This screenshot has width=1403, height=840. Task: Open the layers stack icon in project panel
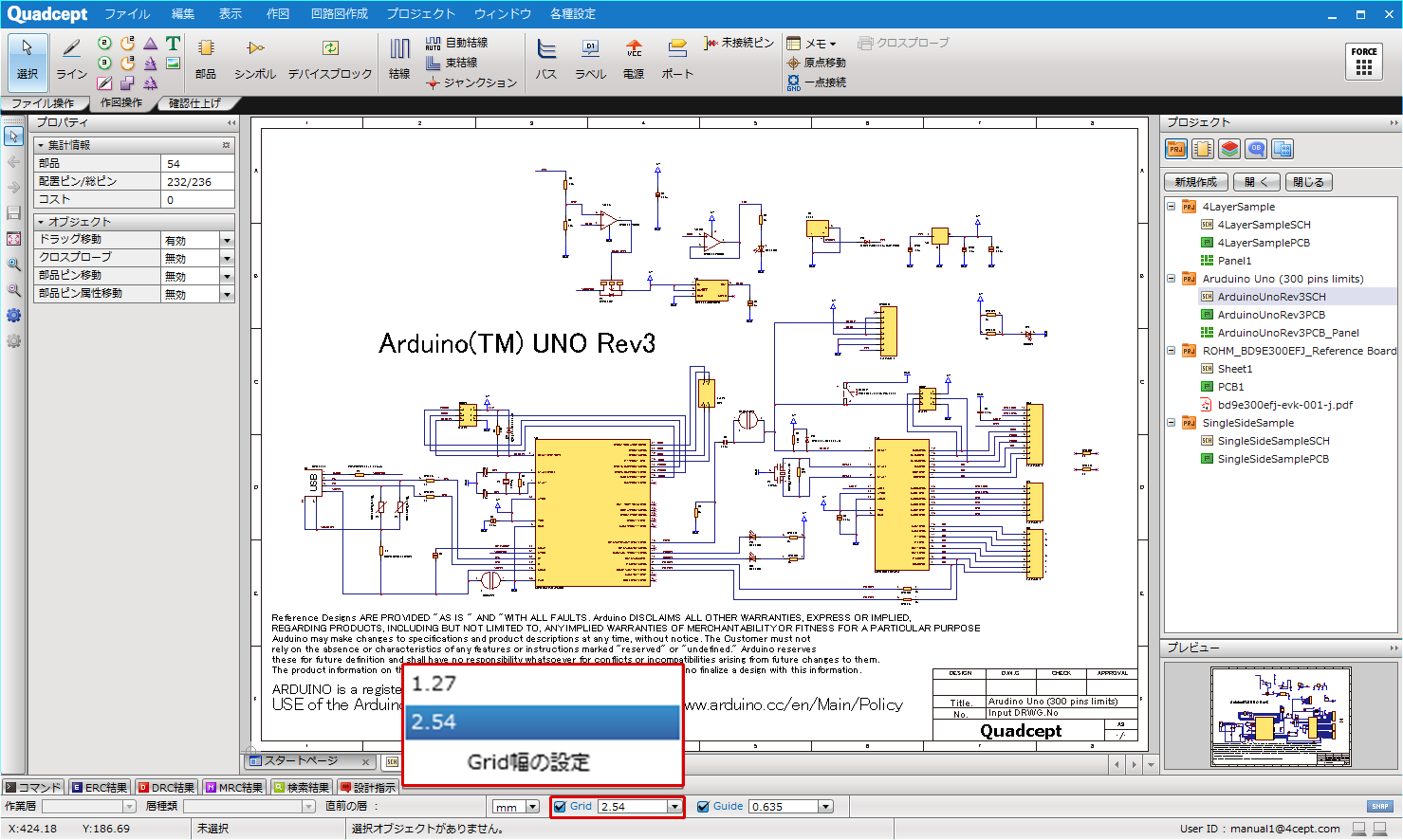click(1229, 149)
